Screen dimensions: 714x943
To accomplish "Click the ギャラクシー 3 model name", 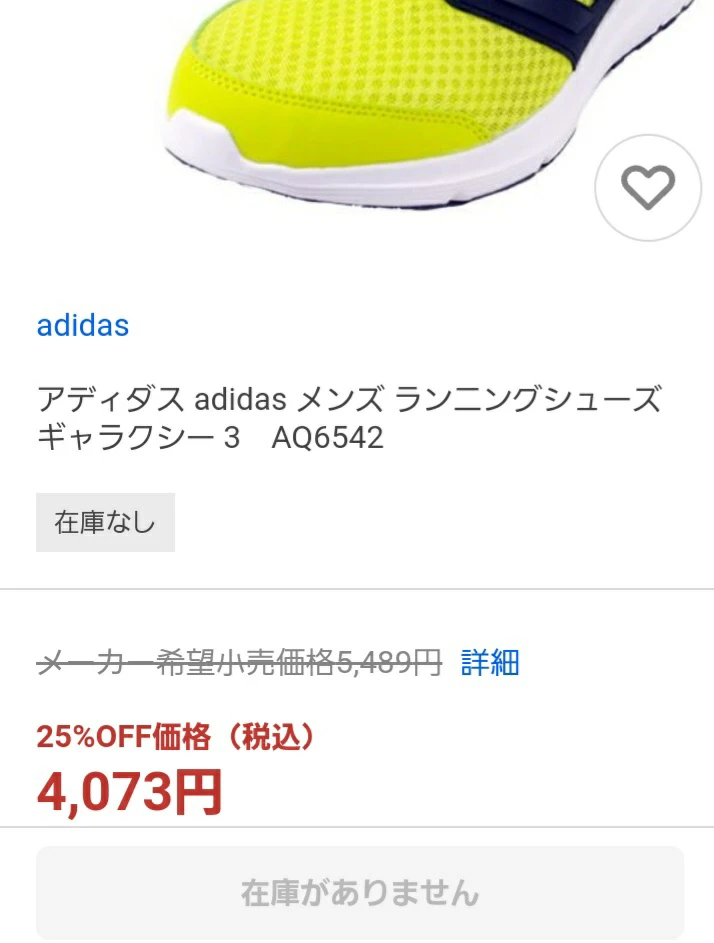I will 138,437.
